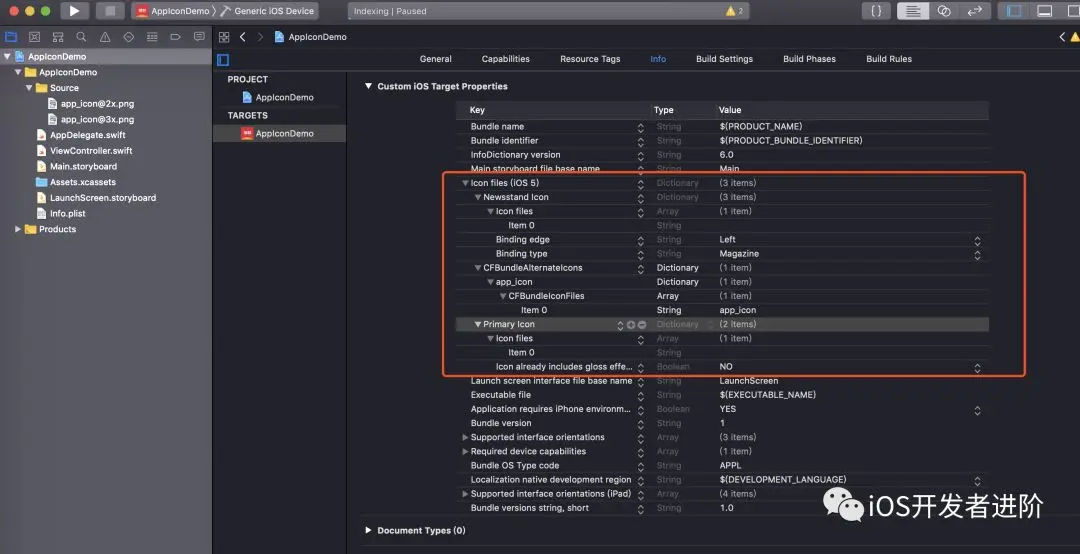Hide the Navigator pane
This screenshot has height=554, width=1080.
point(1014,11)
